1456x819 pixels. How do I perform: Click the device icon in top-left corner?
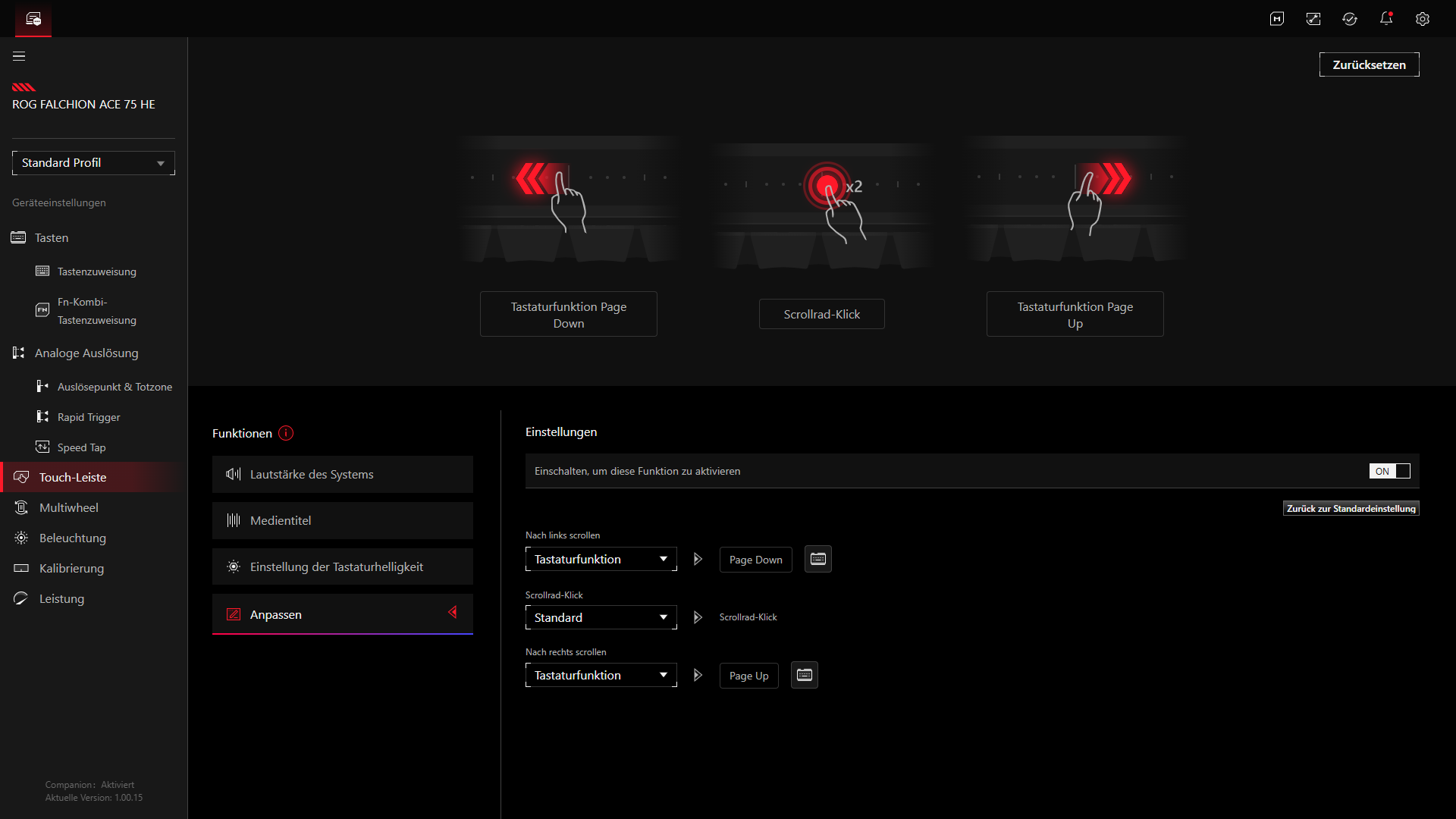coord(33,19)
